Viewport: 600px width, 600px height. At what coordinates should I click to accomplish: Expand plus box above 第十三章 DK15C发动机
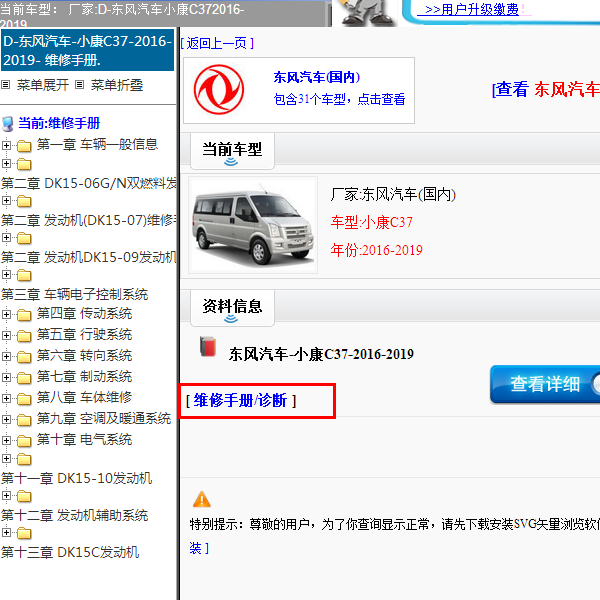point(6,532)
